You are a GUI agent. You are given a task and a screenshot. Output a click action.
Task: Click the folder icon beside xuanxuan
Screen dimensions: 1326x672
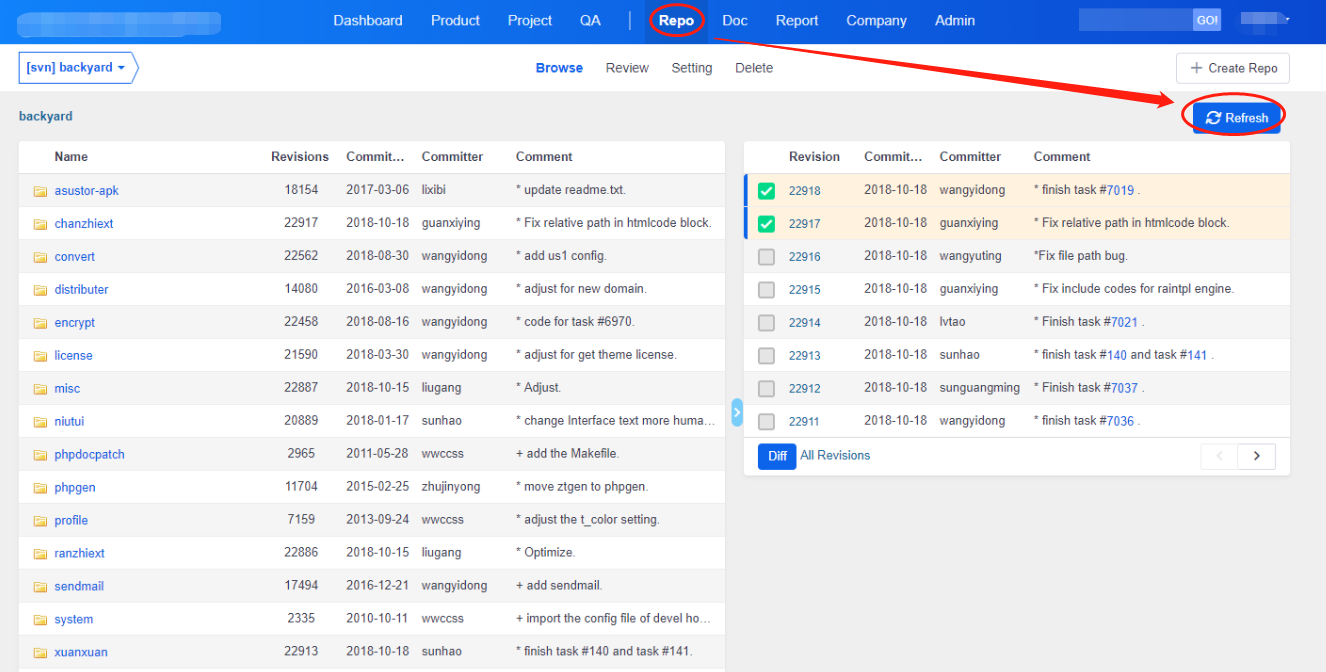tap(40, 653)
